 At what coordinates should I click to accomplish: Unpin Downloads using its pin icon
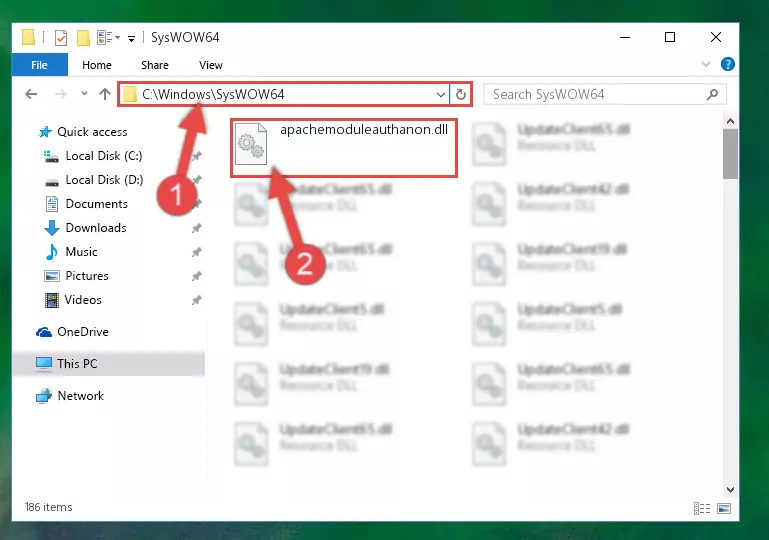[197, 228]
